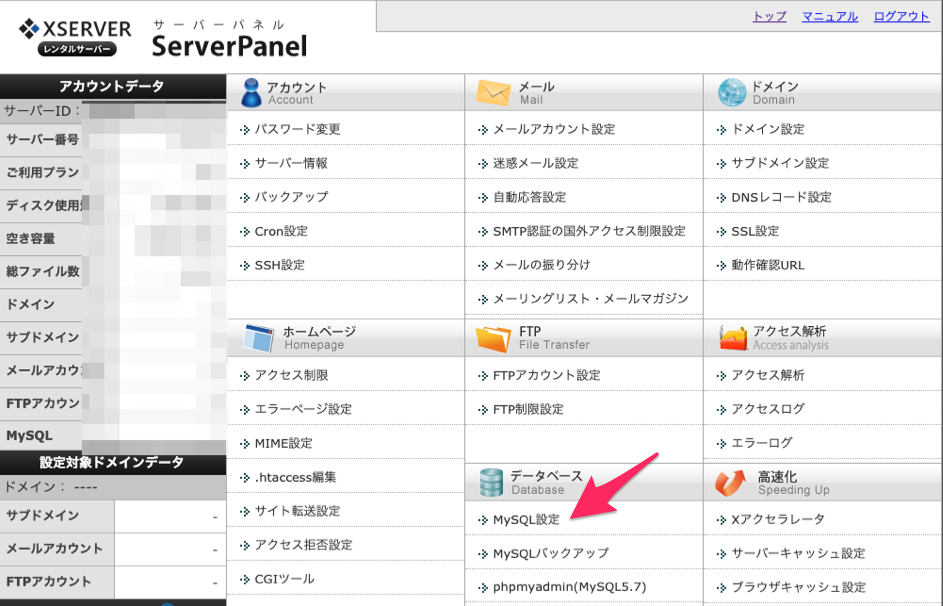Open メーリングリスト・メールマガジン

591,299
